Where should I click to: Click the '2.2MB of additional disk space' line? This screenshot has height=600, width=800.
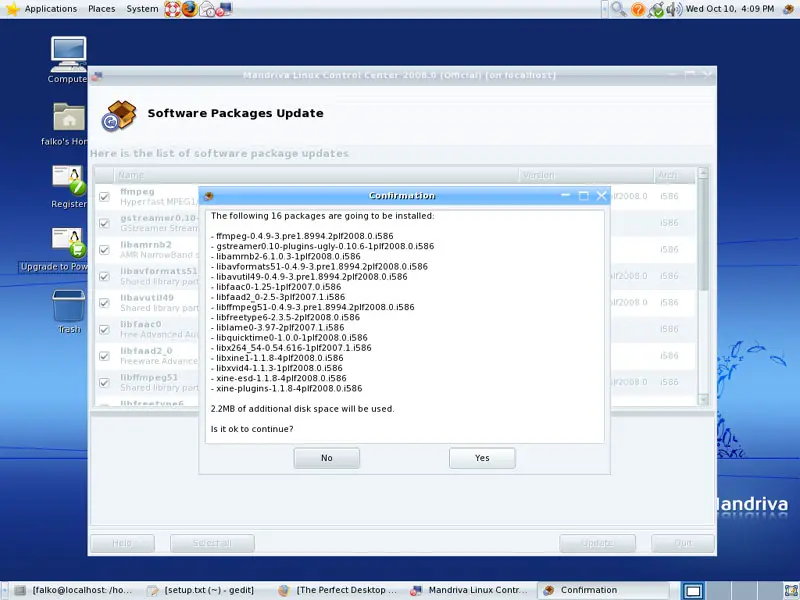click(x=303, y=409)
